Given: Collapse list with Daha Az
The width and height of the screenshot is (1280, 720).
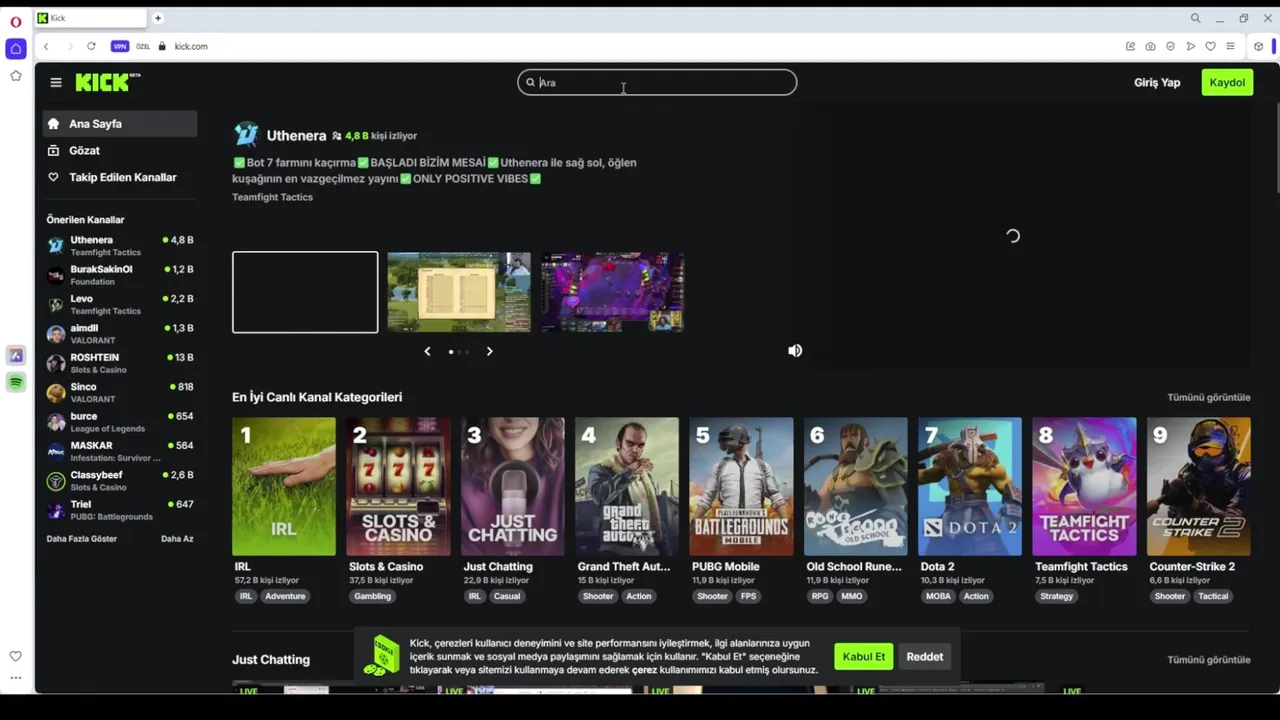Looking at the screenshot, I should point(177,538).
